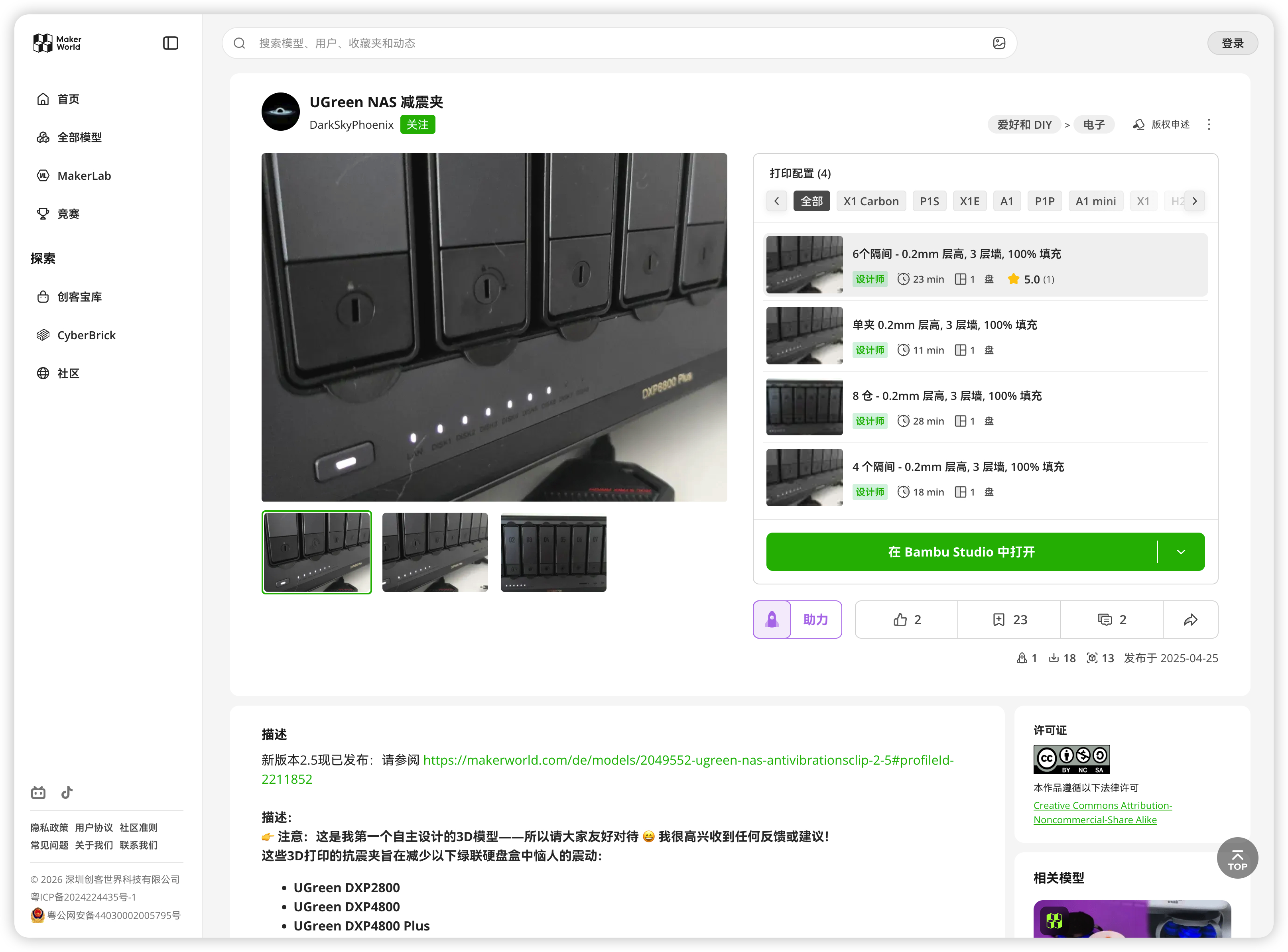The height and width of the screenshot is (952, 1288).
Task: Click the rocket boost icon
Action: click(x=772, y=620)
